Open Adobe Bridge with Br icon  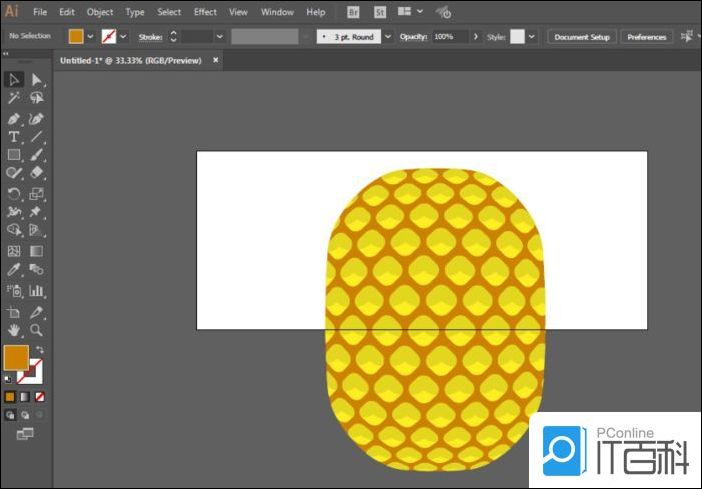(354, 12)
